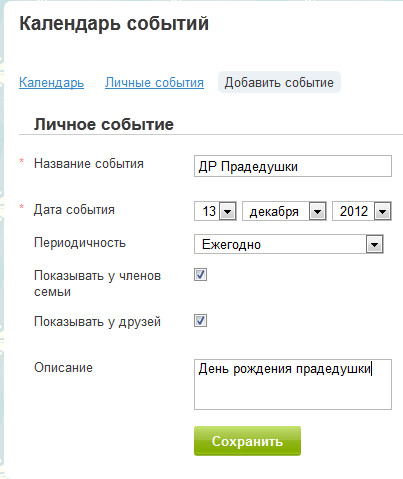Screen dimensions: 403x479
Task: Expand the Периодичность dropdown set to Ежегодно
Action: 289,244
